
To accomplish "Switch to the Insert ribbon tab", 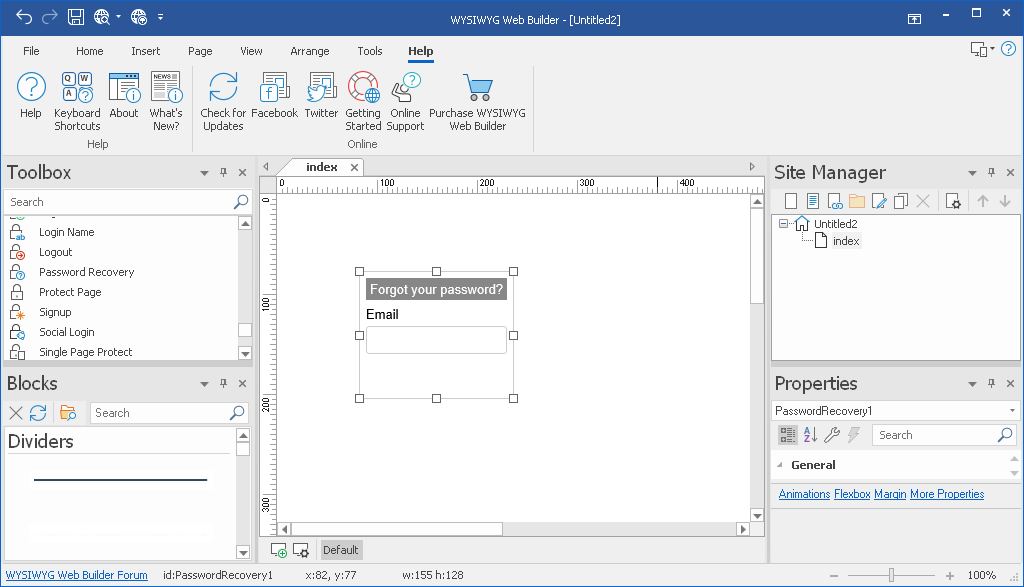I will click(145, 51).
